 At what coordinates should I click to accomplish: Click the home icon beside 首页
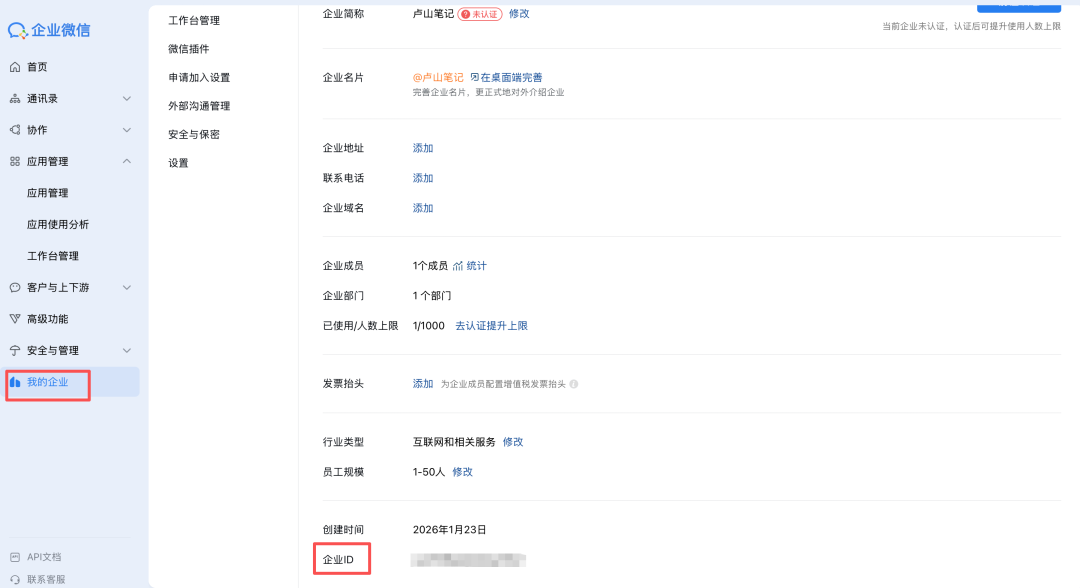[x=15, y=67]
